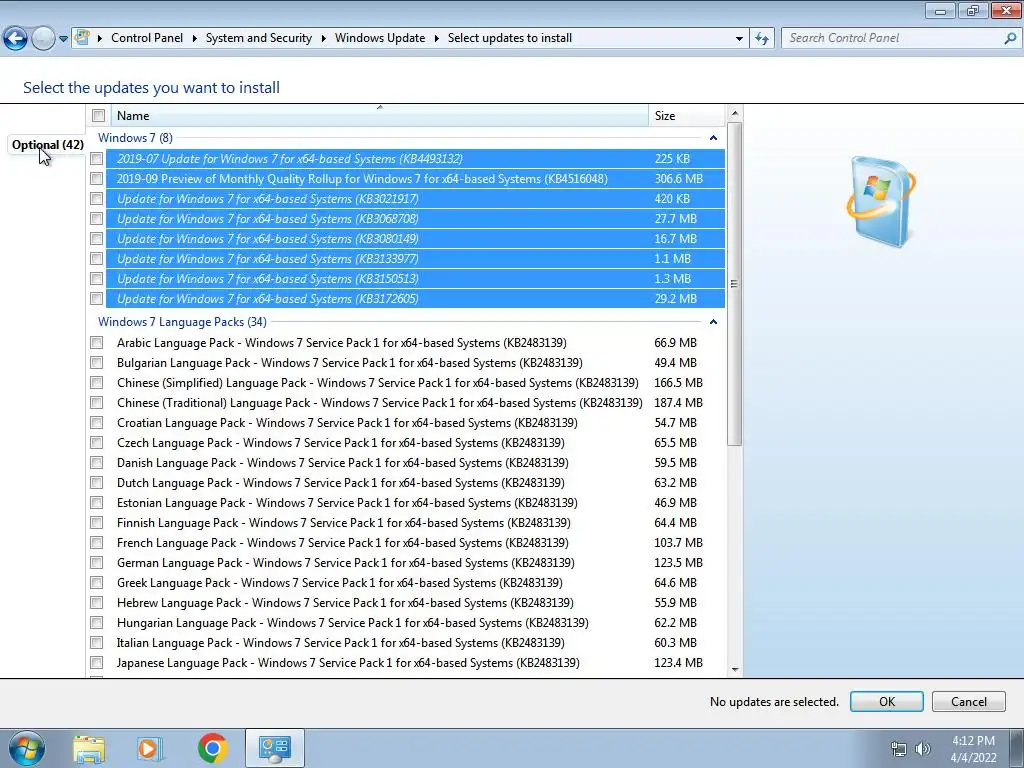Select the Czech Language Pack row
1024x768 pixels.
coord(415,443)
